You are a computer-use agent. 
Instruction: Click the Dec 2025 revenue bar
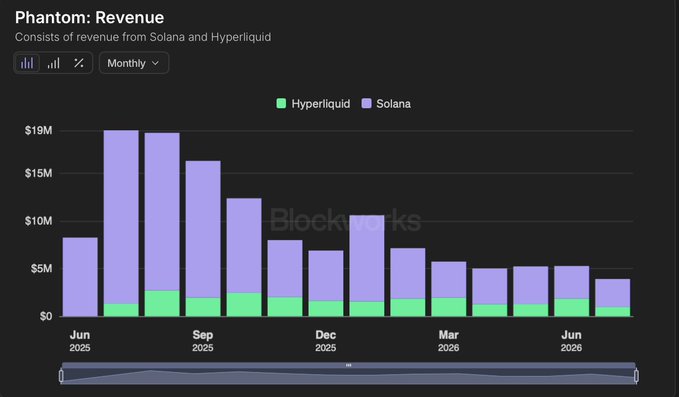pos(326,283)
